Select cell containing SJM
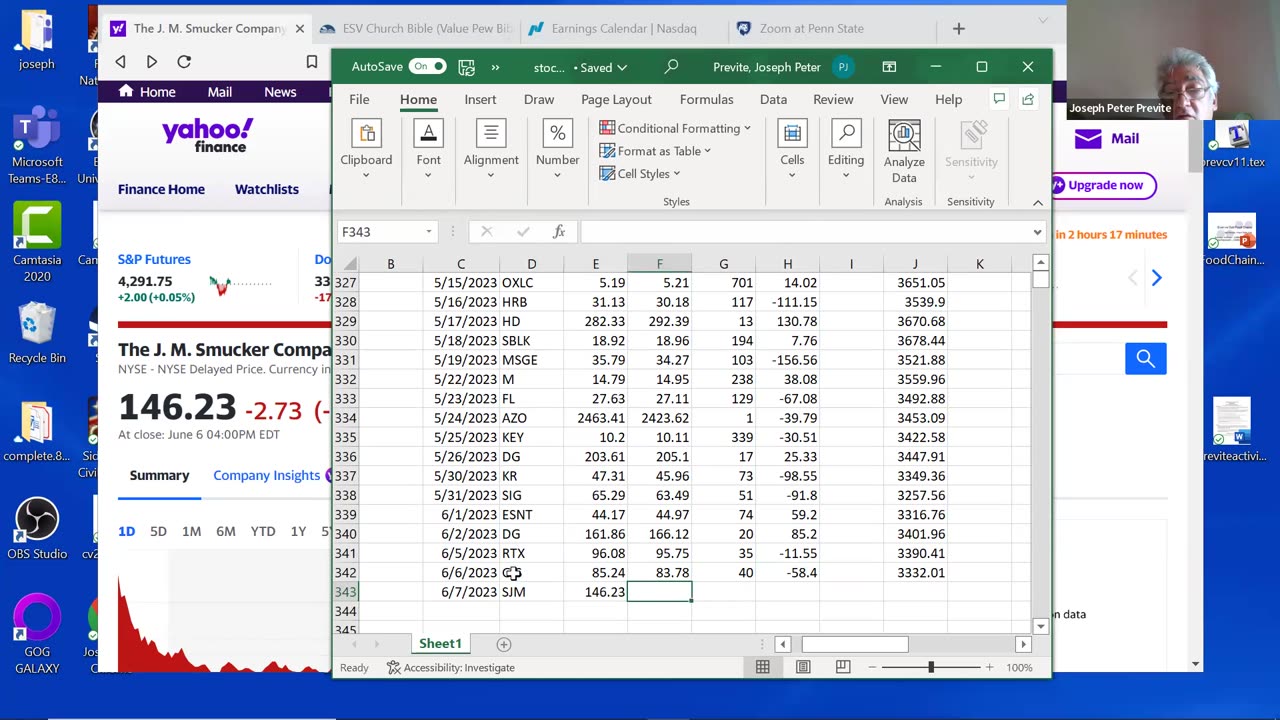1280x720 pixels. point(531,592)
